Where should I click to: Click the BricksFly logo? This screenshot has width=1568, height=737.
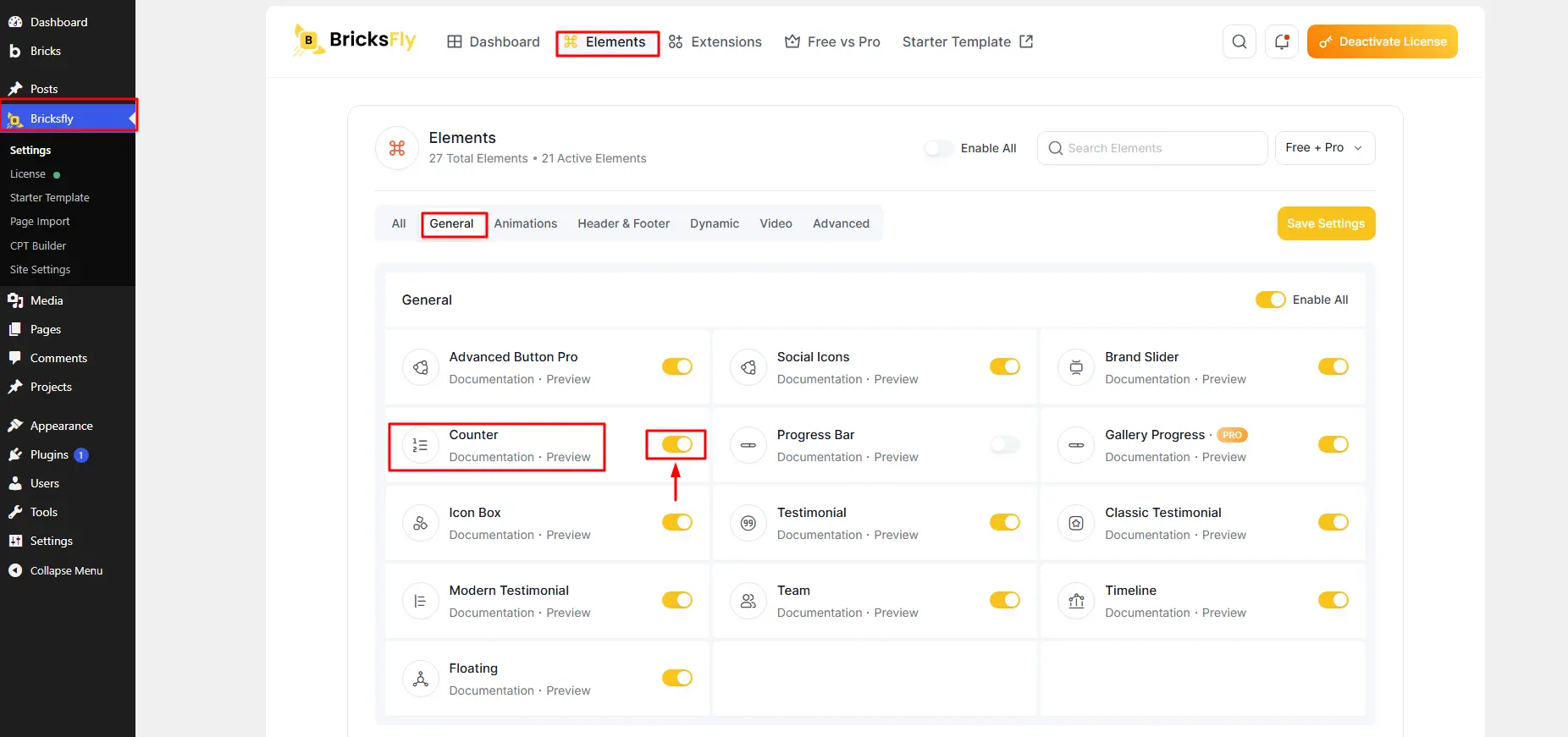(x=354, y=41)
